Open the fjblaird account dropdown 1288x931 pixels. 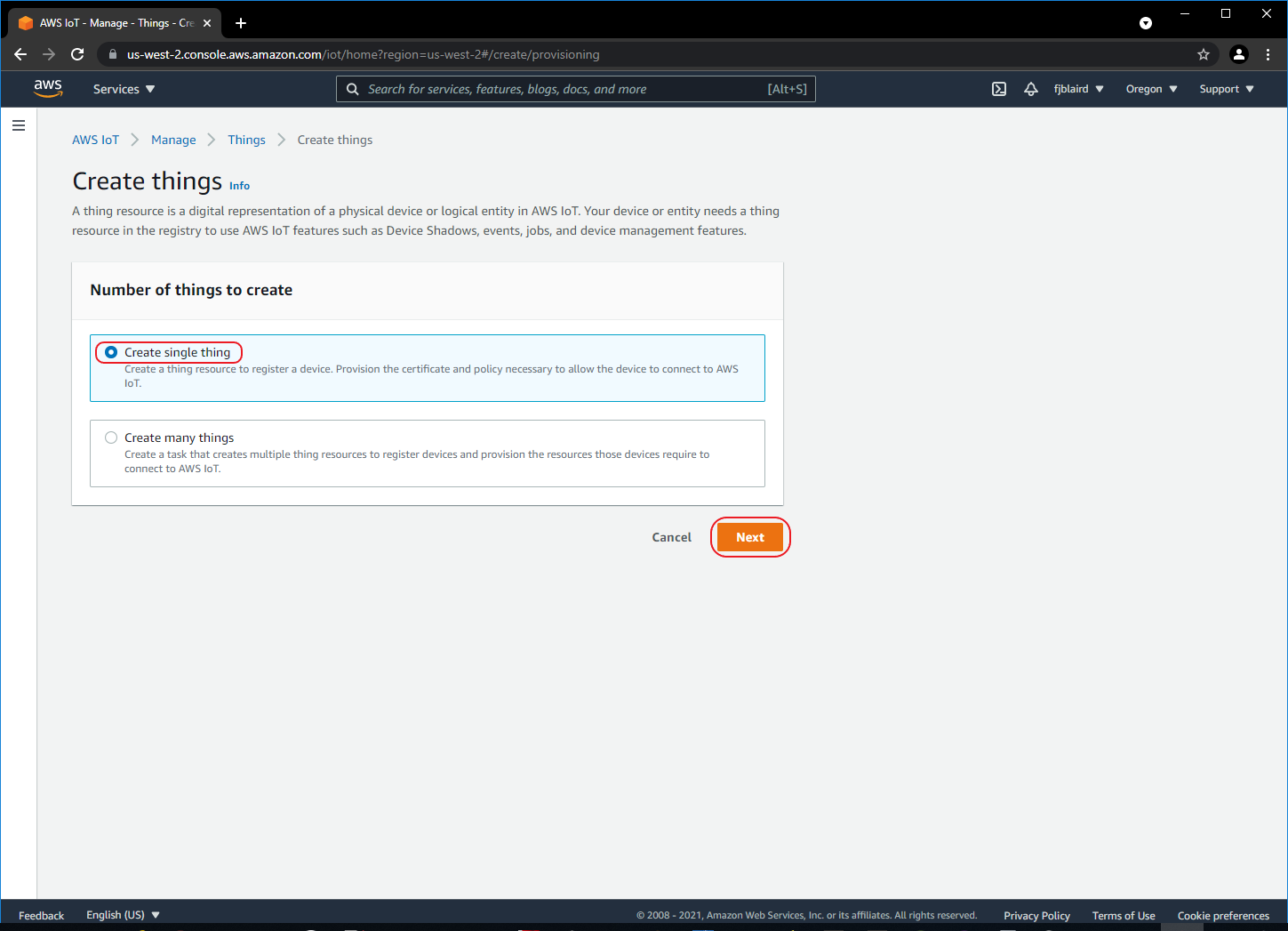point(1078,89)
